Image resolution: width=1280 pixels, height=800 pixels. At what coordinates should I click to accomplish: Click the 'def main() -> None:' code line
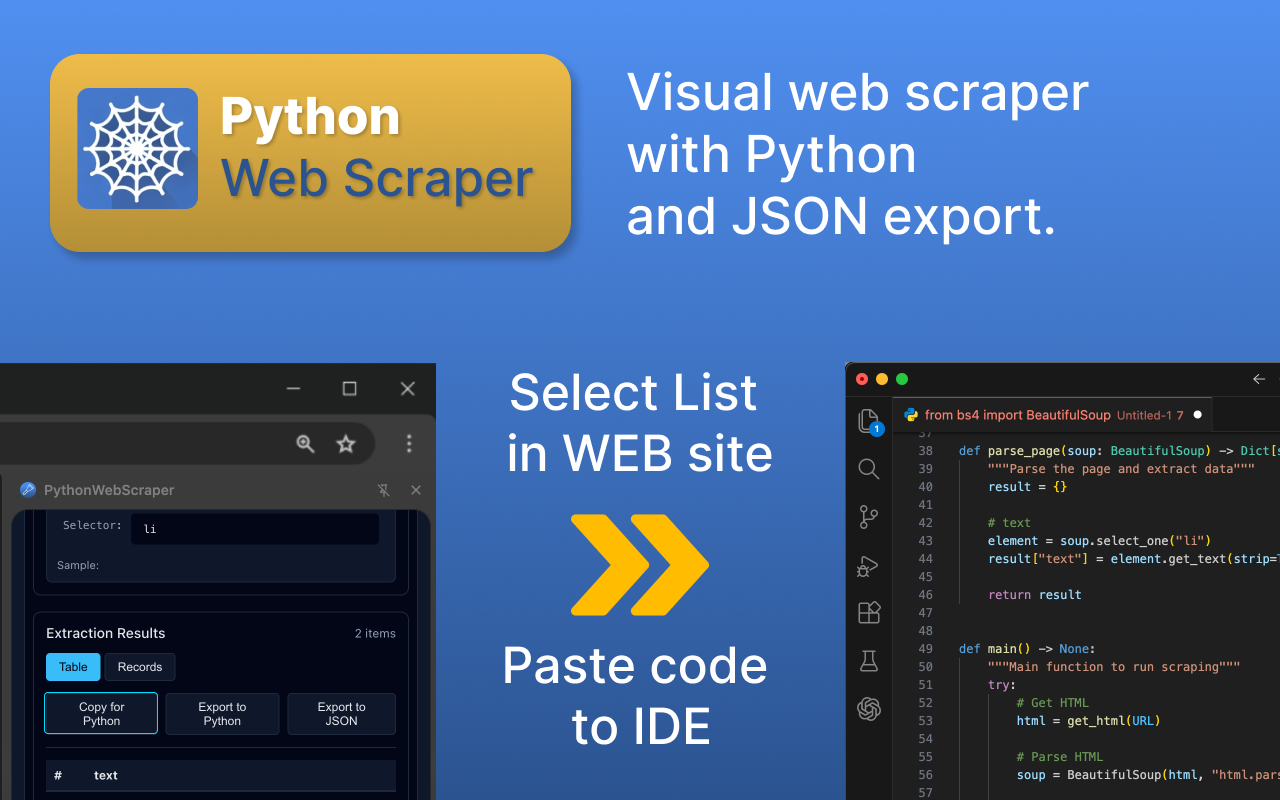1027,649
